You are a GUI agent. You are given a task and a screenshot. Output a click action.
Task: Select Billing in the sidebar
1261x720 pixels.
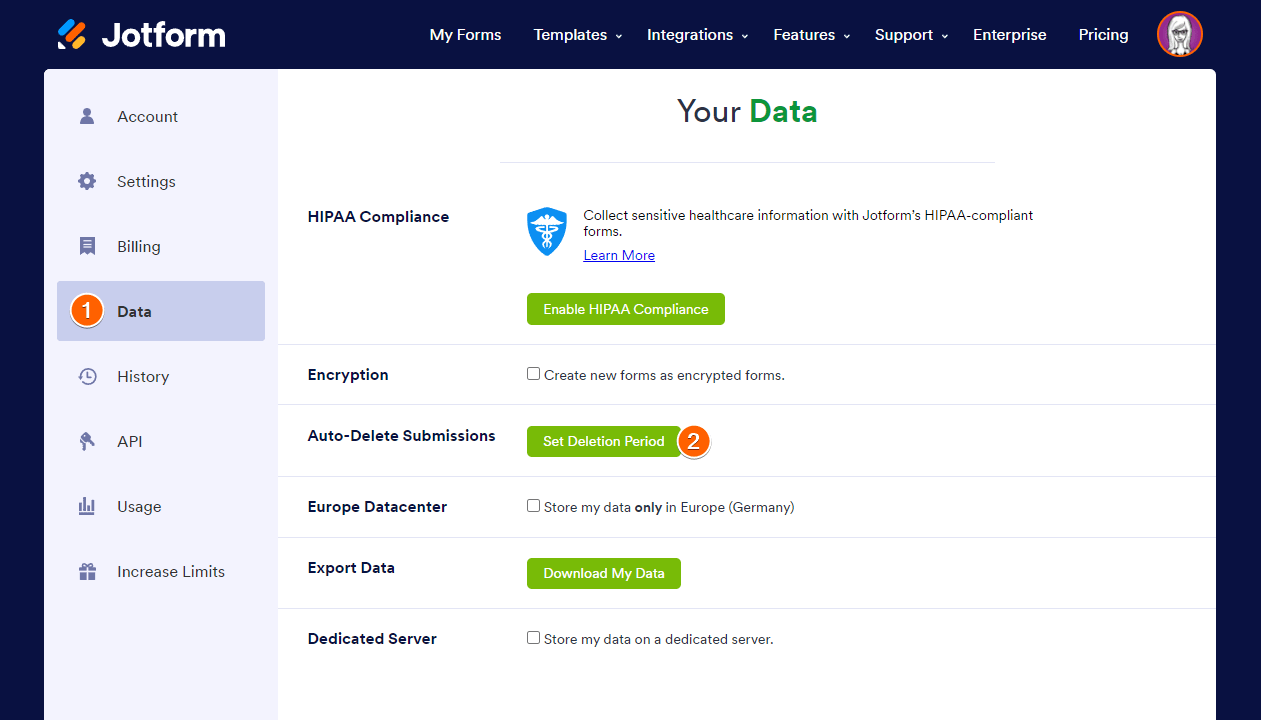(161, 246)
